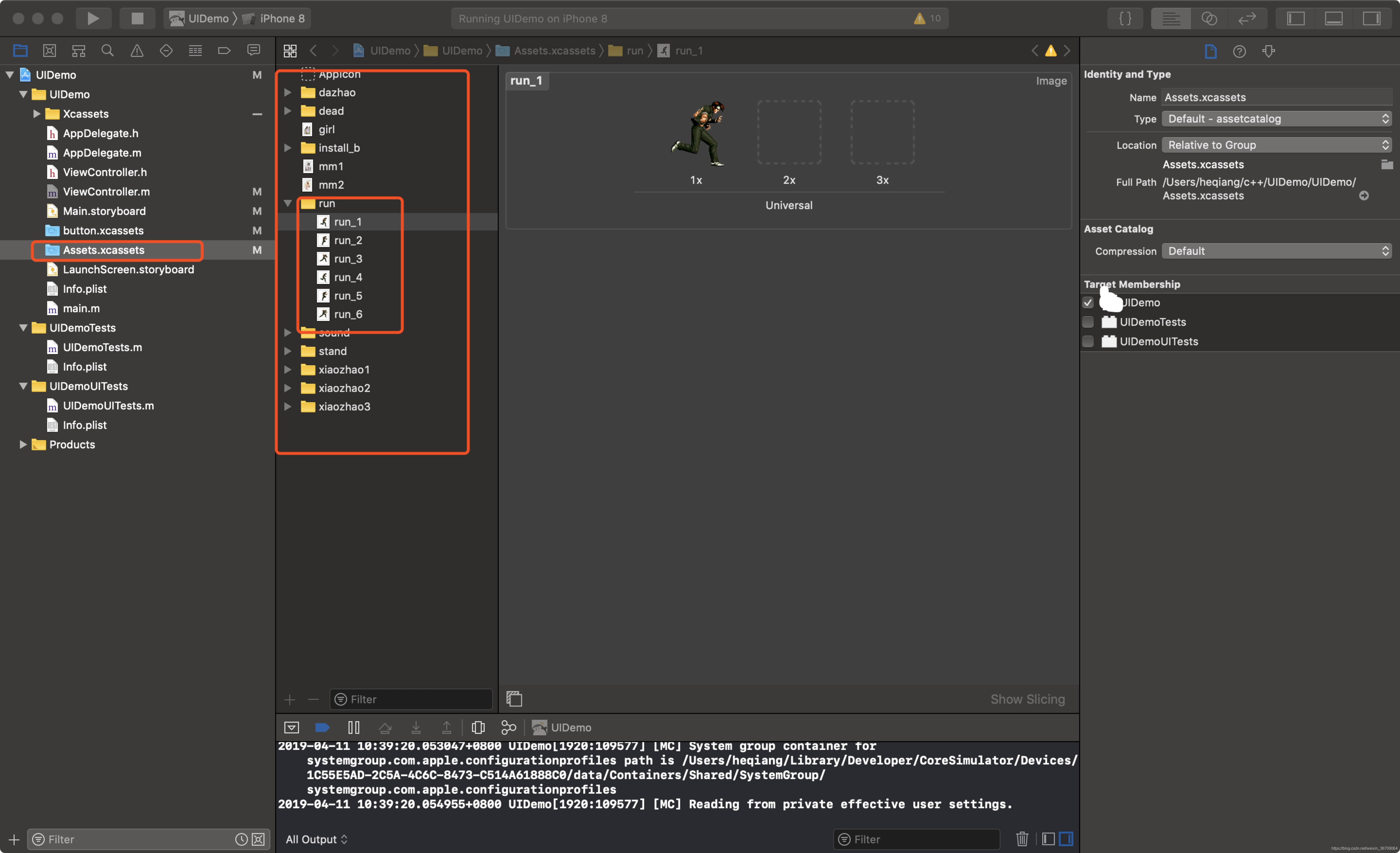
Task: Switch to the Version editor button
Action: click(x=1247, y=18)
